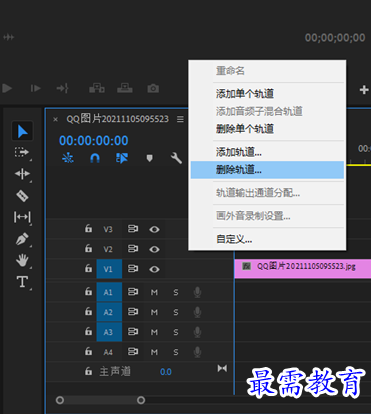Close the QQ图片20211105095523 sequence tab
The width and height of the screenshot is (371, 414).
click(x=55, y=119)
